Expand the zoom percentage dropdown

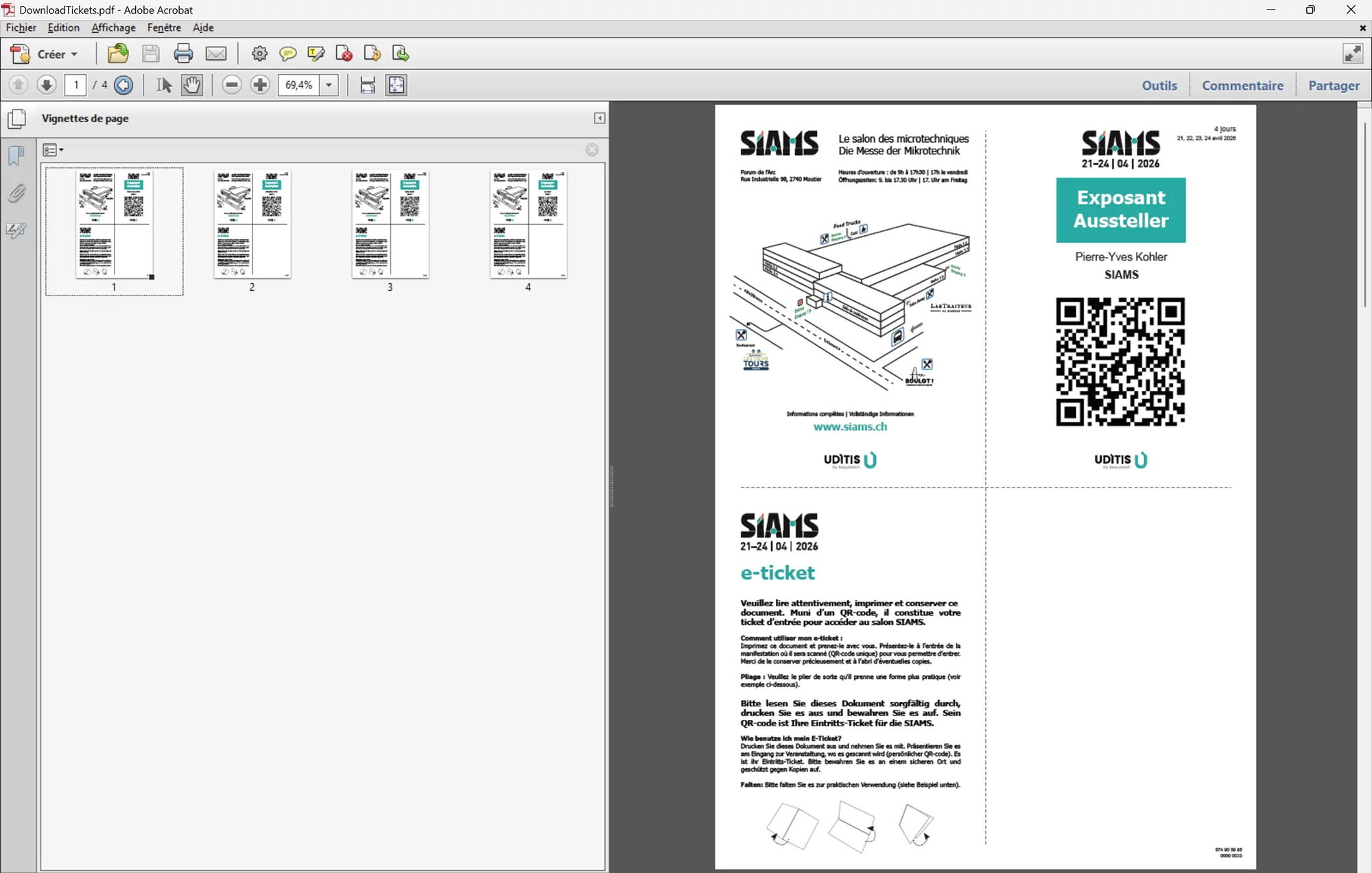(329, 85)
